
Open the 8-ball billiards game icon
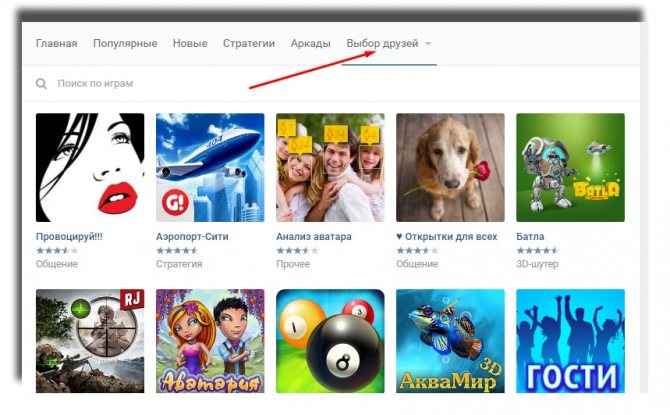(x=330, y=341)
